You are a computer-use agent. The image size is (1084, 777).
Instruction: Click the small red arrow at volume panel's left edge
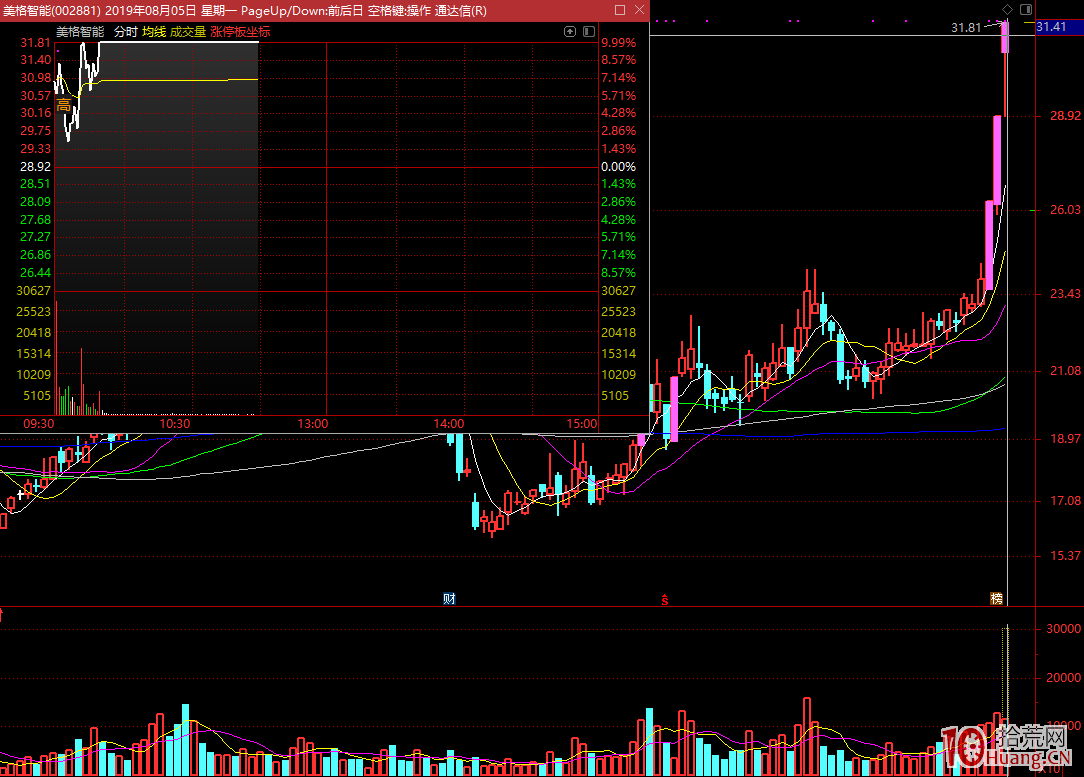[x=3, y=611]
